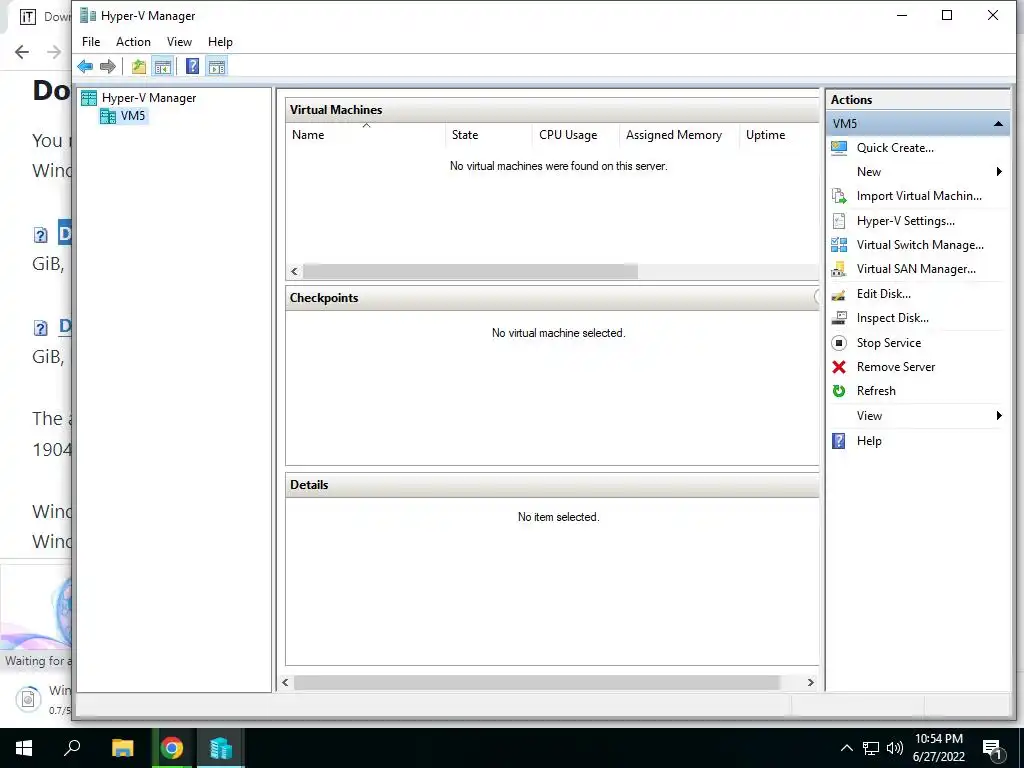
Task: Switch to Chrome on the taskbar
Action: pos(172,748)
